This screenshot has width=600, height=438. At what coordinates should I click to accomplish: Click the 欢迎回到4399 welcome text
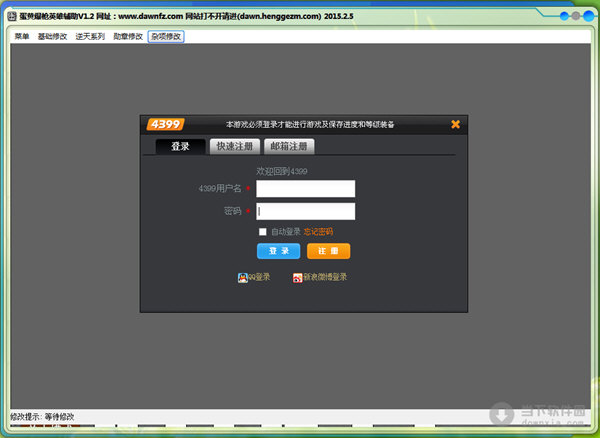click(282, 171)
